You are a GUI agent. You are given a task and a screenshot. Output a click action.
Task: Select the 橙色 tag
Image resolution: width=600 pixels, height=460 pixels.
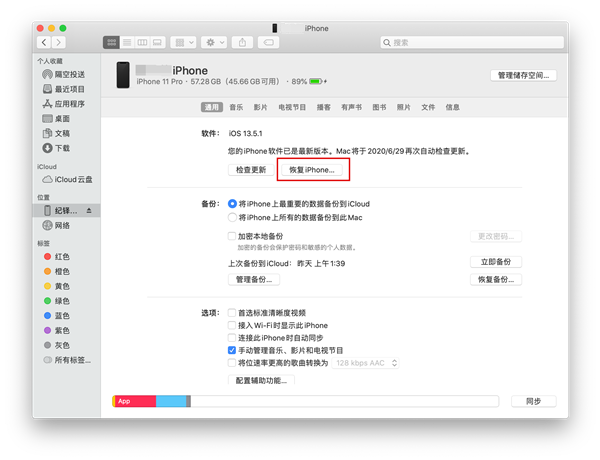57,271
